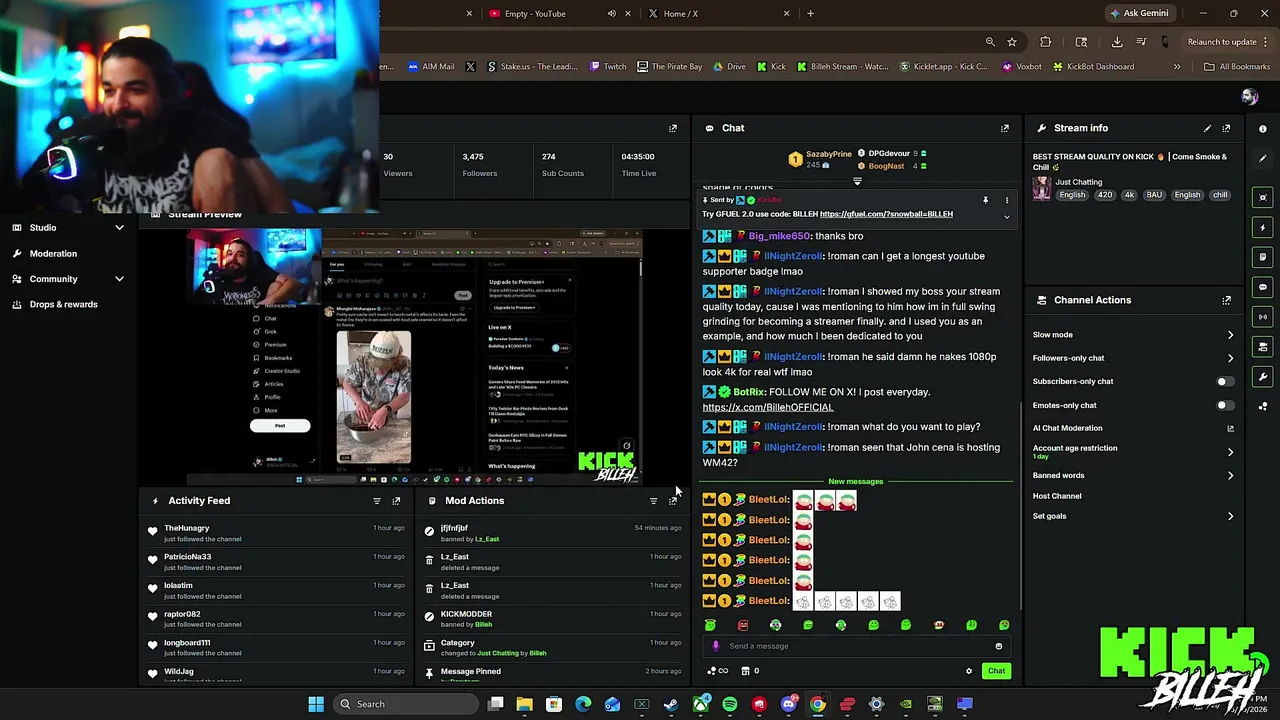Open new browser tab with plus button
Screen dimensions: 1280x720
pyautogui.click(x=810, y=14)
